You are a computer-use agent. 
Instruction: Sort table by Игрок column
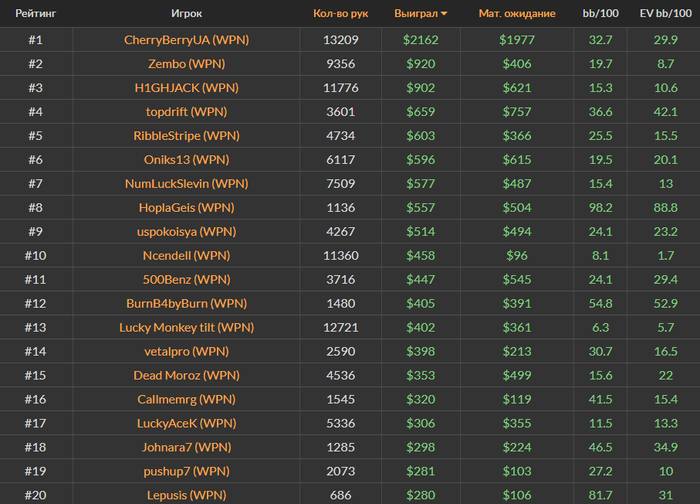point(185,14)
